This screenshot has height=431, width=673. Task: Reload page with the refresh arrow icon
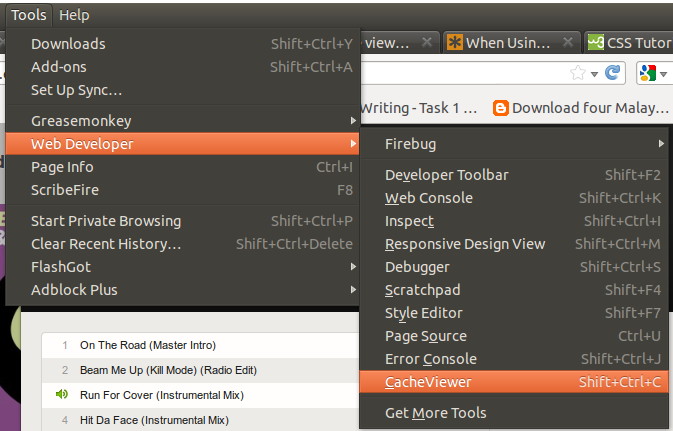[612, 73]
